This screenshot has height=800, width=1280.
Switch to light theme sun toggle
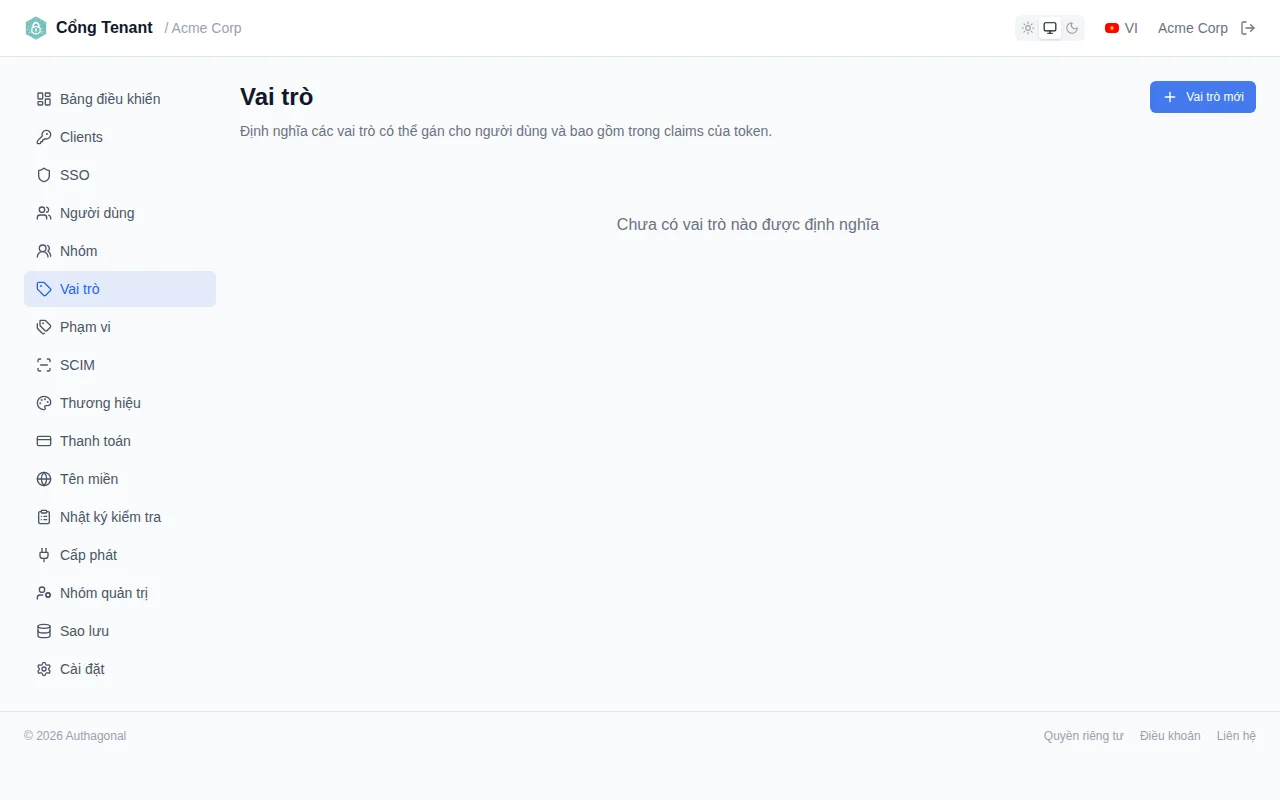point(1028,28)
